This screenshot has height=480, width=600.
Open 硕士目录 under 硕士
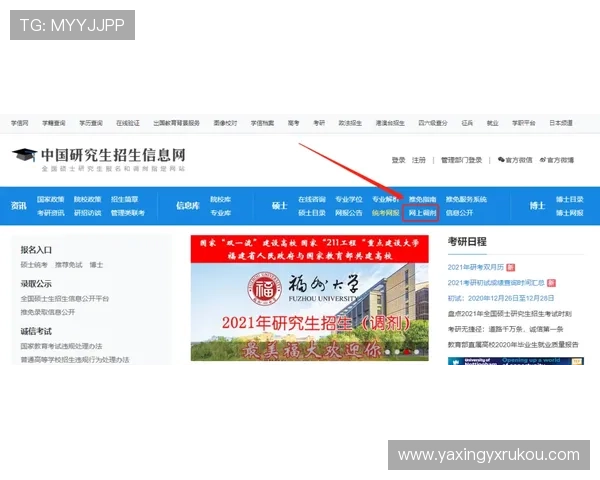(x=312, y=213)
